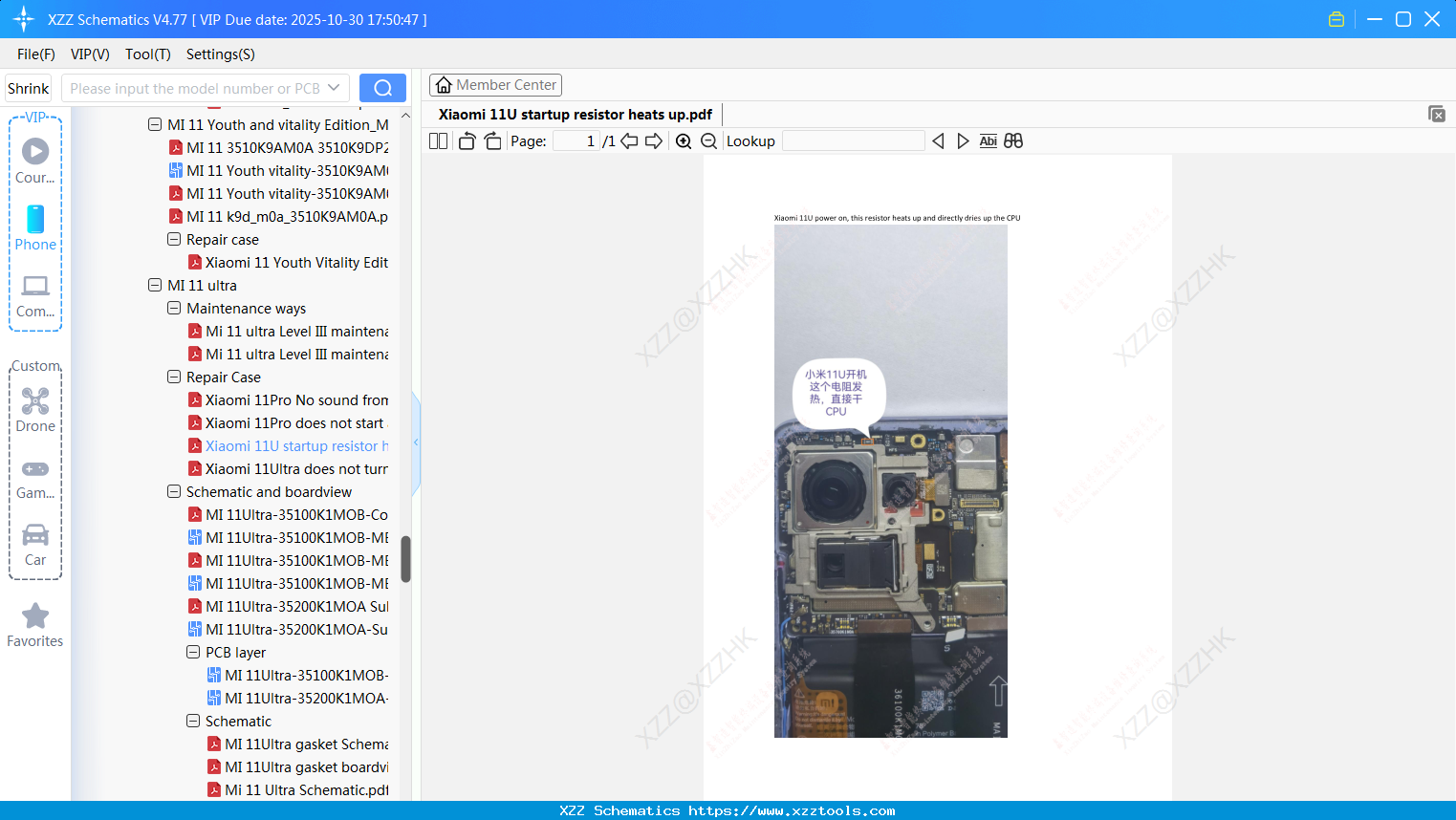
Task: Rotate the page counterclockwise
Action: tap(467, 140)
